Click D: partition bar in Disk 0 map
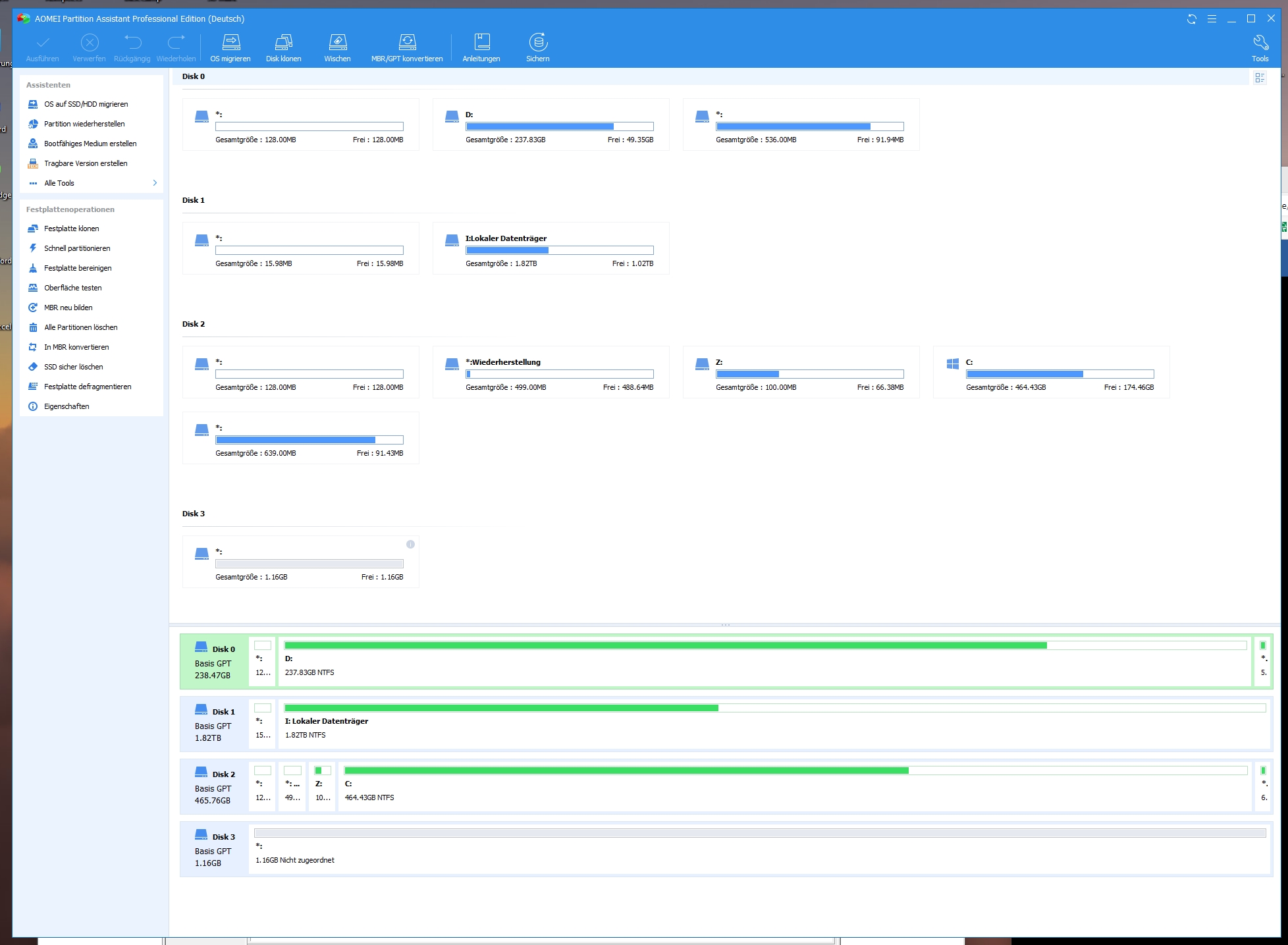This screenshot has height=945, width=1288. click(x=764, y=661)
